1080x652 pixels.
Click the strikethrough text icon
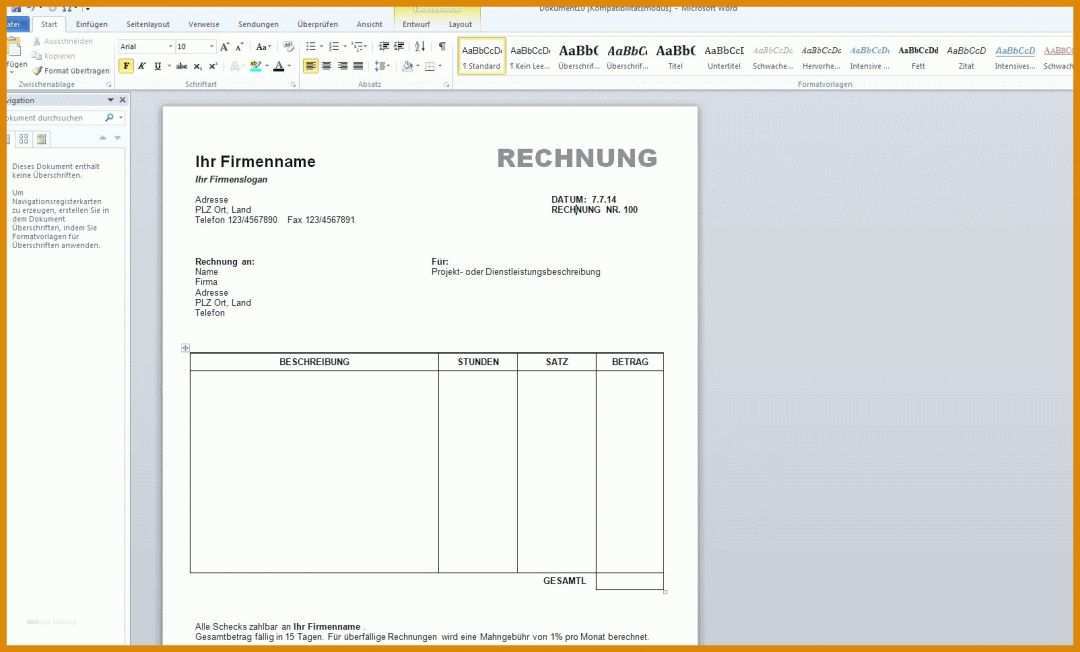(x=181, y=66)
